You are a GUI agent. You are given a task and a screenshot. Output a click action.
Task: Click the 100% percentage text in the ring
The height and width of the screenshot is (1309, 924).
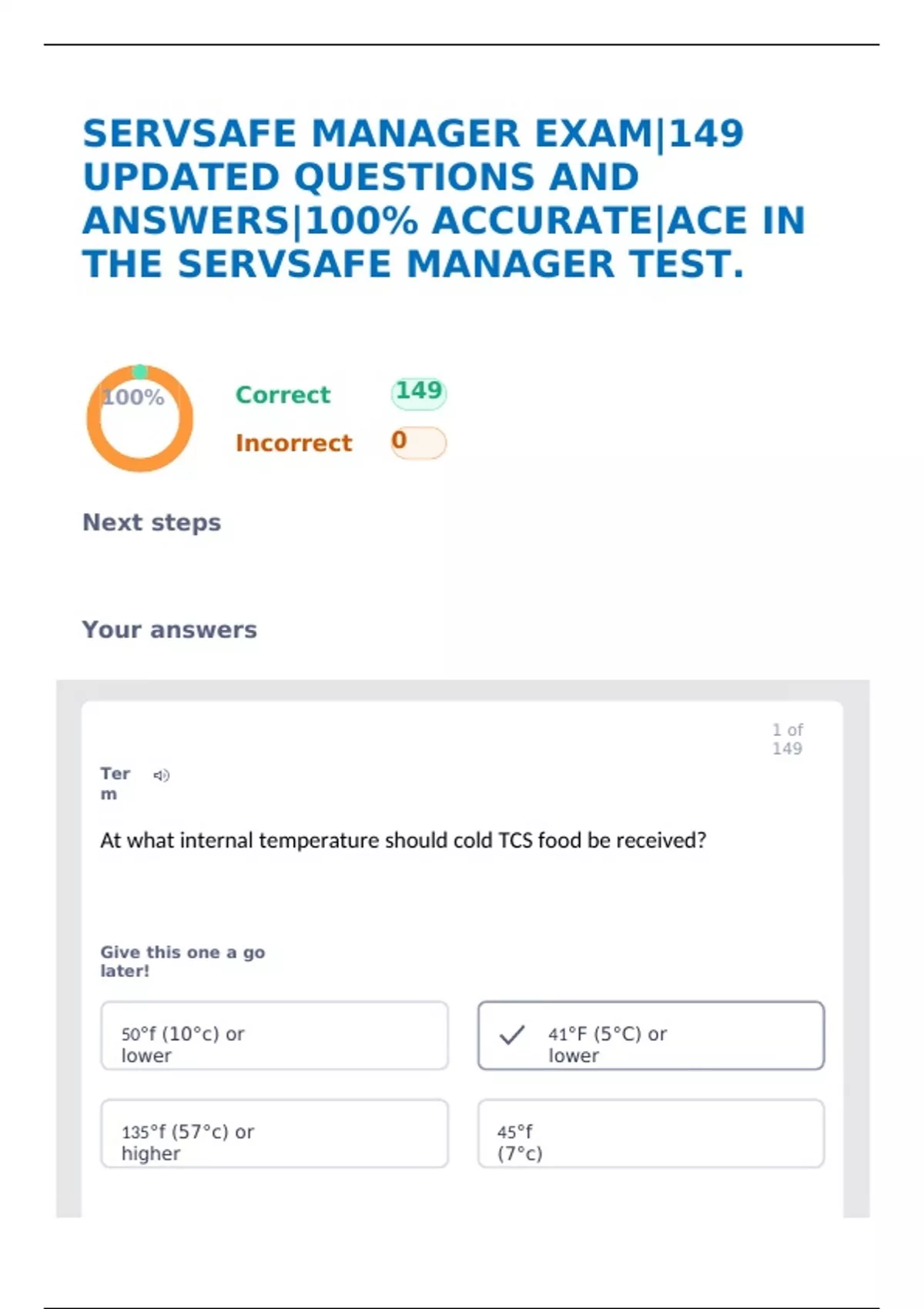134,397
